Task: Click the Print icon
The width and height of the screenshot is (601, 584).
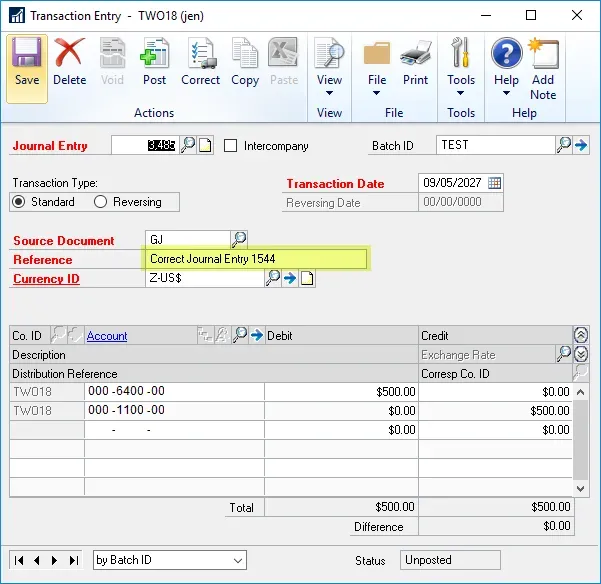Action: [x=415, y=62]
